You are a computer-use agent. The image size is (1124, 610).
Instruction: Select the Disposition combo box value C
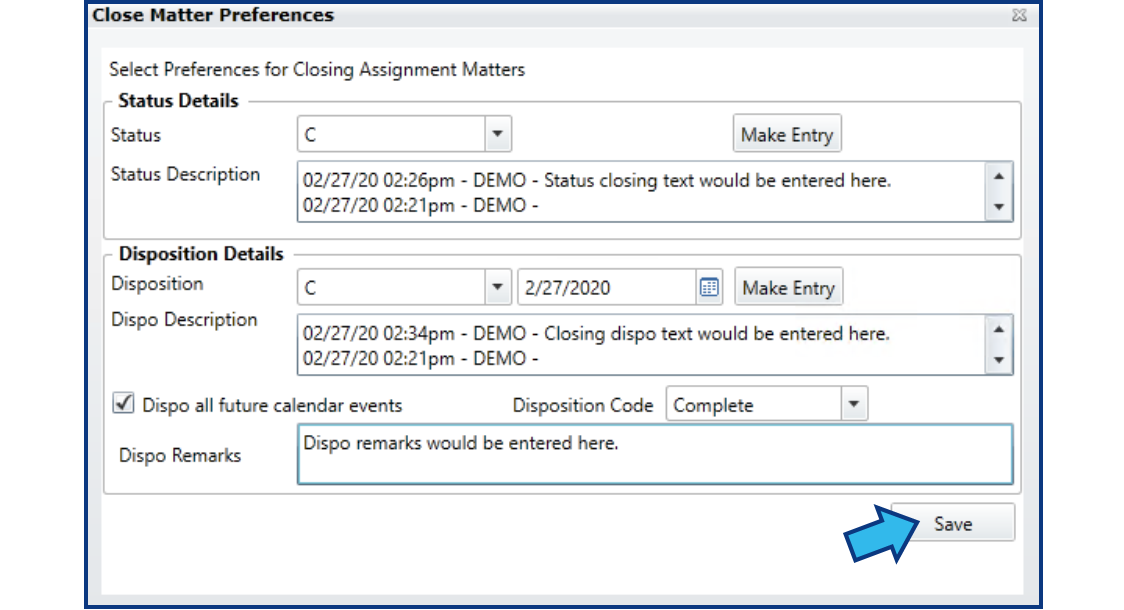click(x=391, y=287)
